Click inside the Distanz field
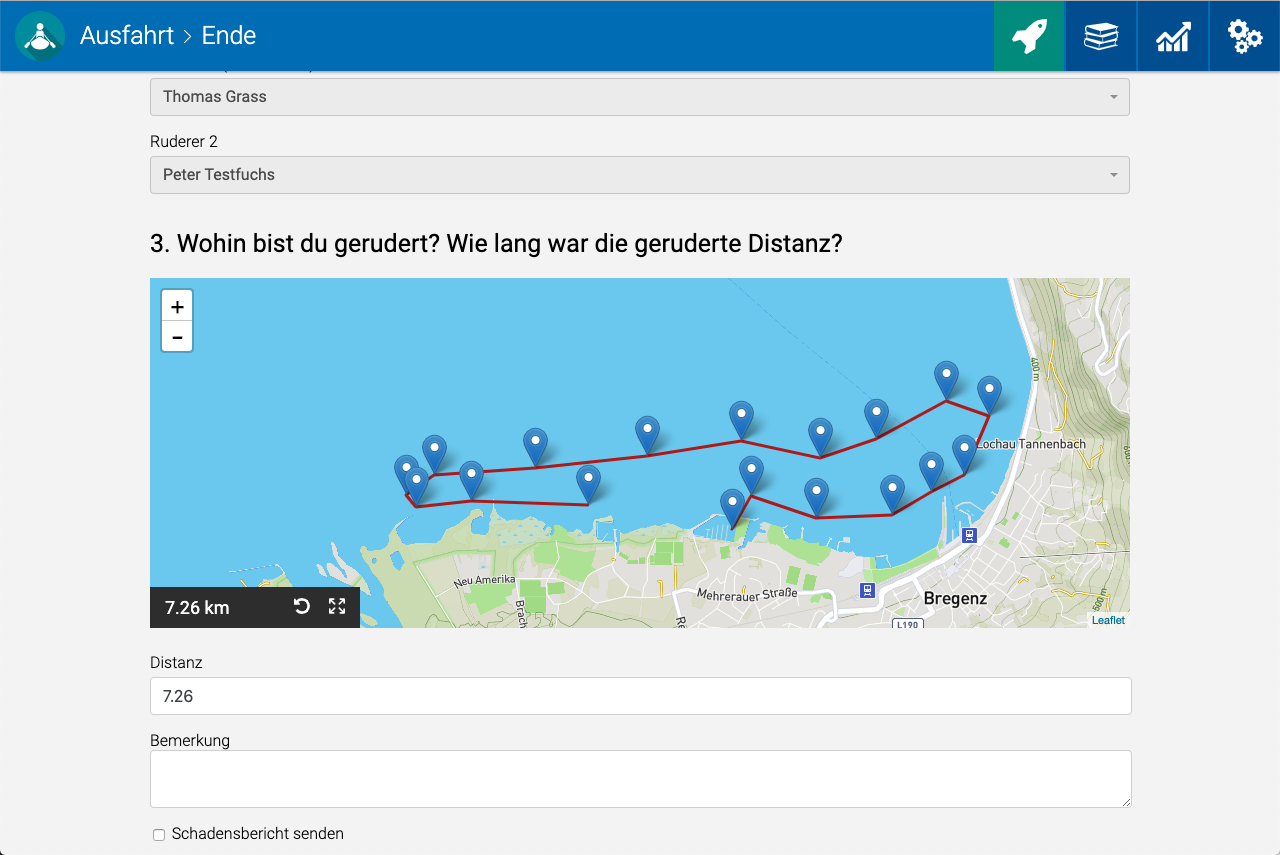1280x855 pixels. pyautogui.click(x=640, y=696)
